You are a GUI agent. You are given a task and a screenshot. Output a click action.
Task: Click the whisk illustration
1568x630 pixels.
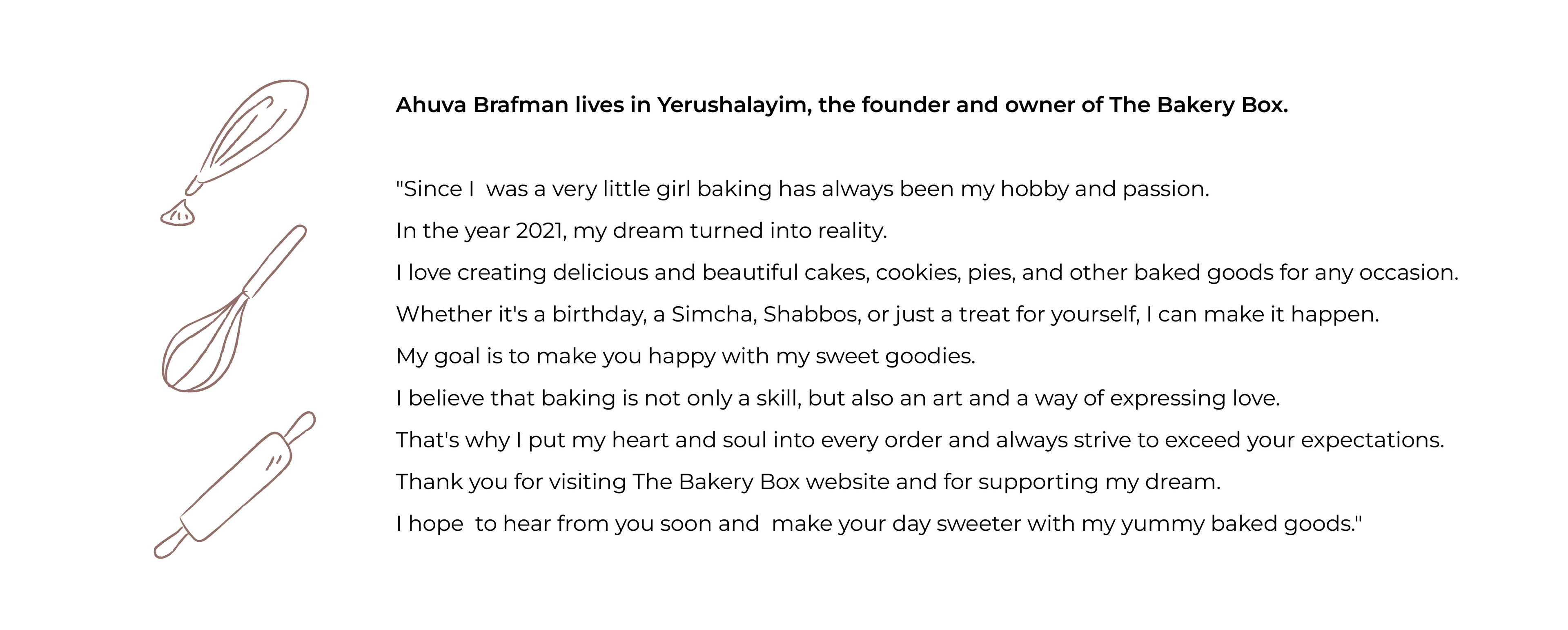[x=234, y=308]
